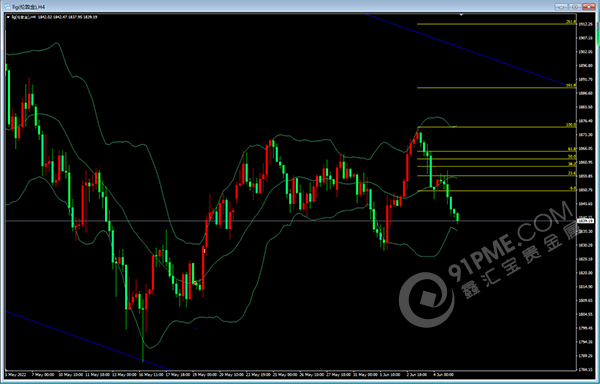Close the H4 chart window
The image size is (600, 384).
(x=589, y=7)
